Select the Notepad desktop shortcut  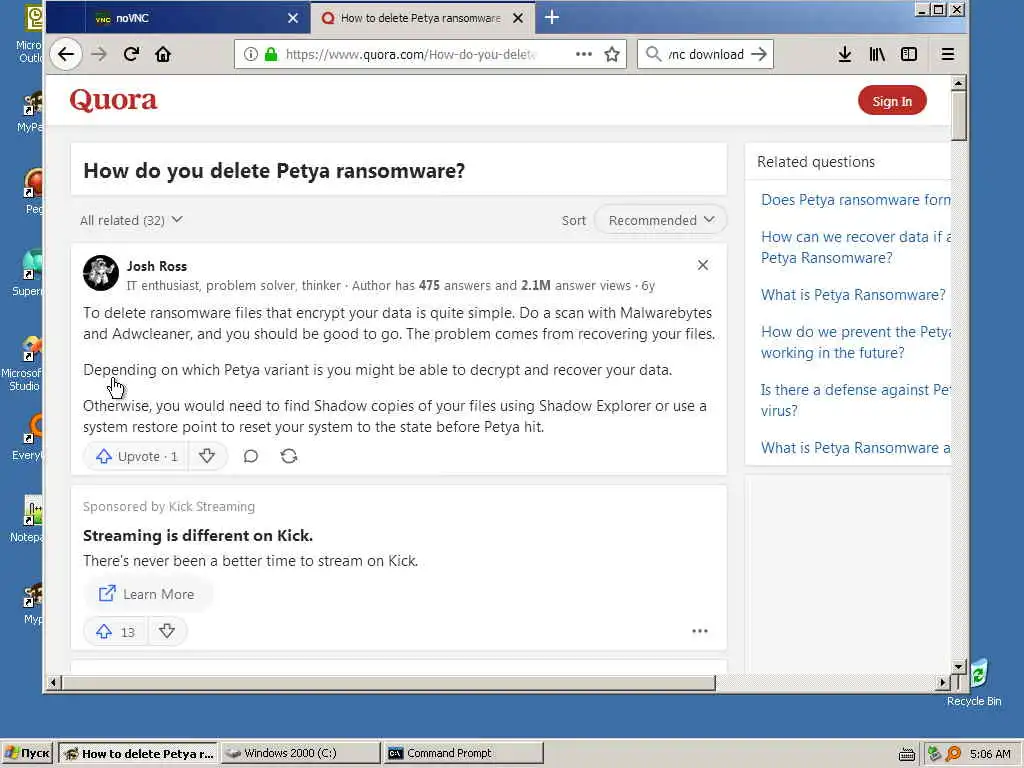pyautogui.click(x=29, y=519)
